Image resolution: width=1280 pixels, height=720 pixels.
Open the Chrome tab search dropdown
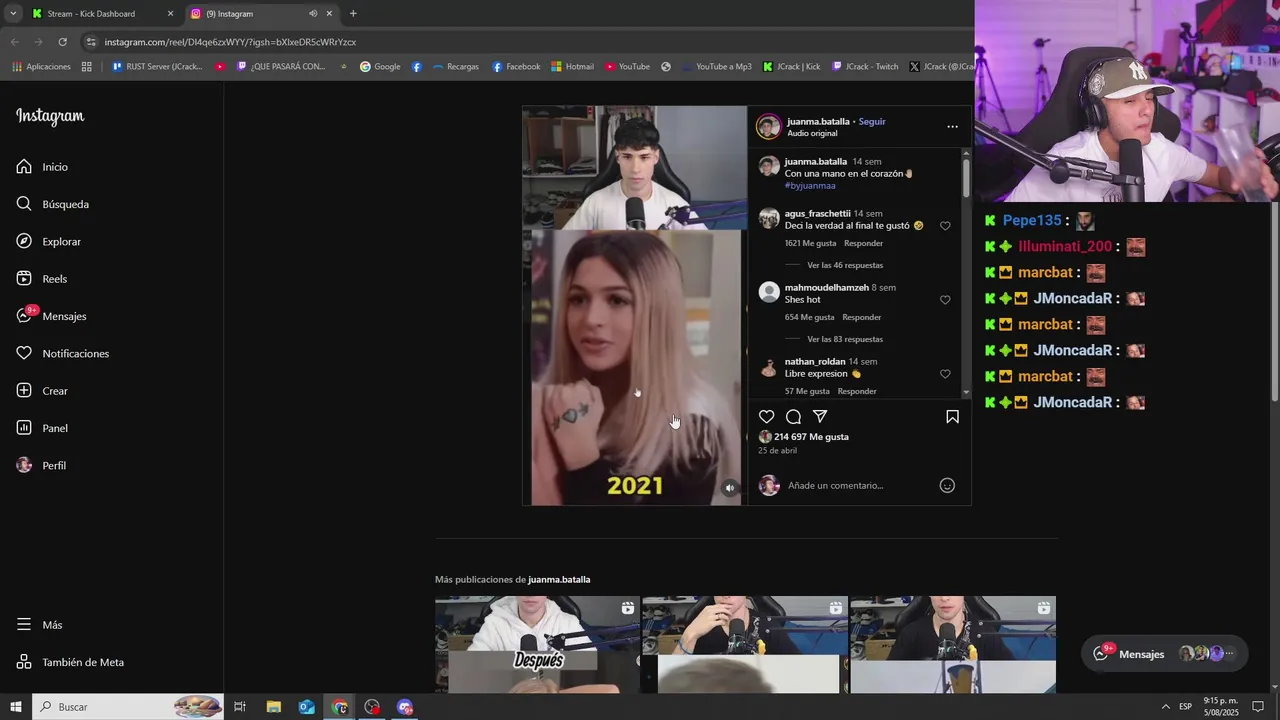coord(12,14)
